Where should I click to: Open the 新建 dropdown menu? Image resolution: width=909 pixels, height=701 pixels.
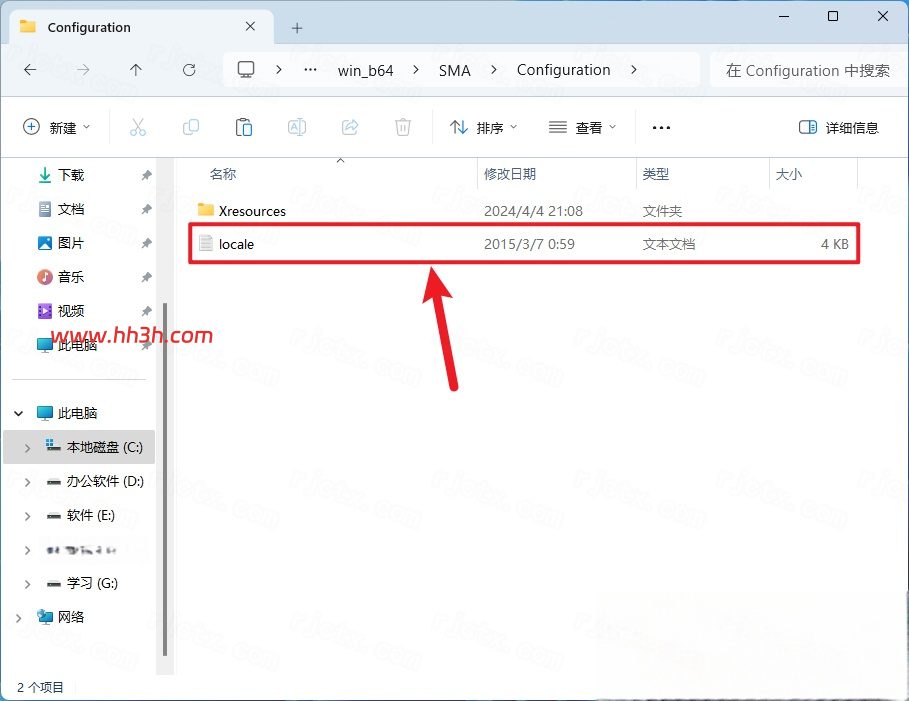pyautogui.click(x=56, y=127)
